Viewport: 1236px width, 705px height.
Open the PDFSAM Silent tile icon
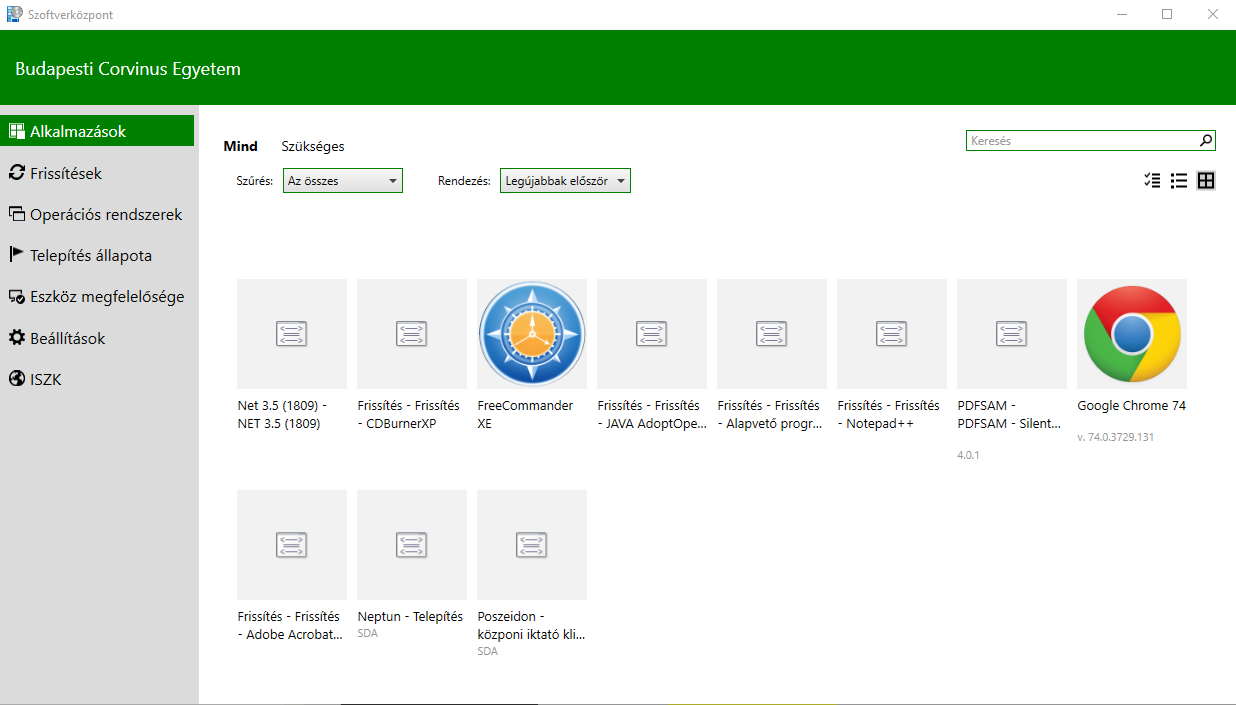pyautogui.click(x=1012, y=334)
